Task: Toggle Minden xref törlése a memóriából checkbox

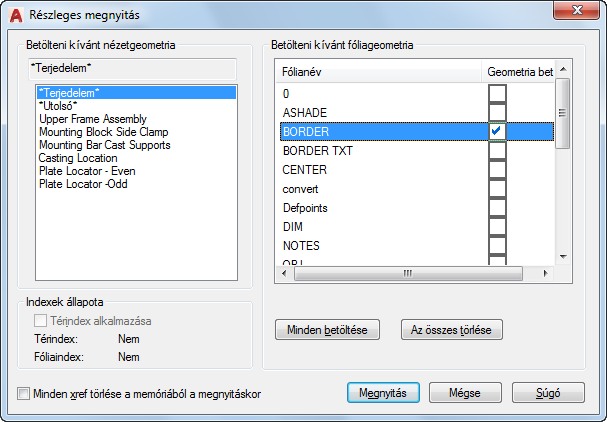Action: point(24,394)
